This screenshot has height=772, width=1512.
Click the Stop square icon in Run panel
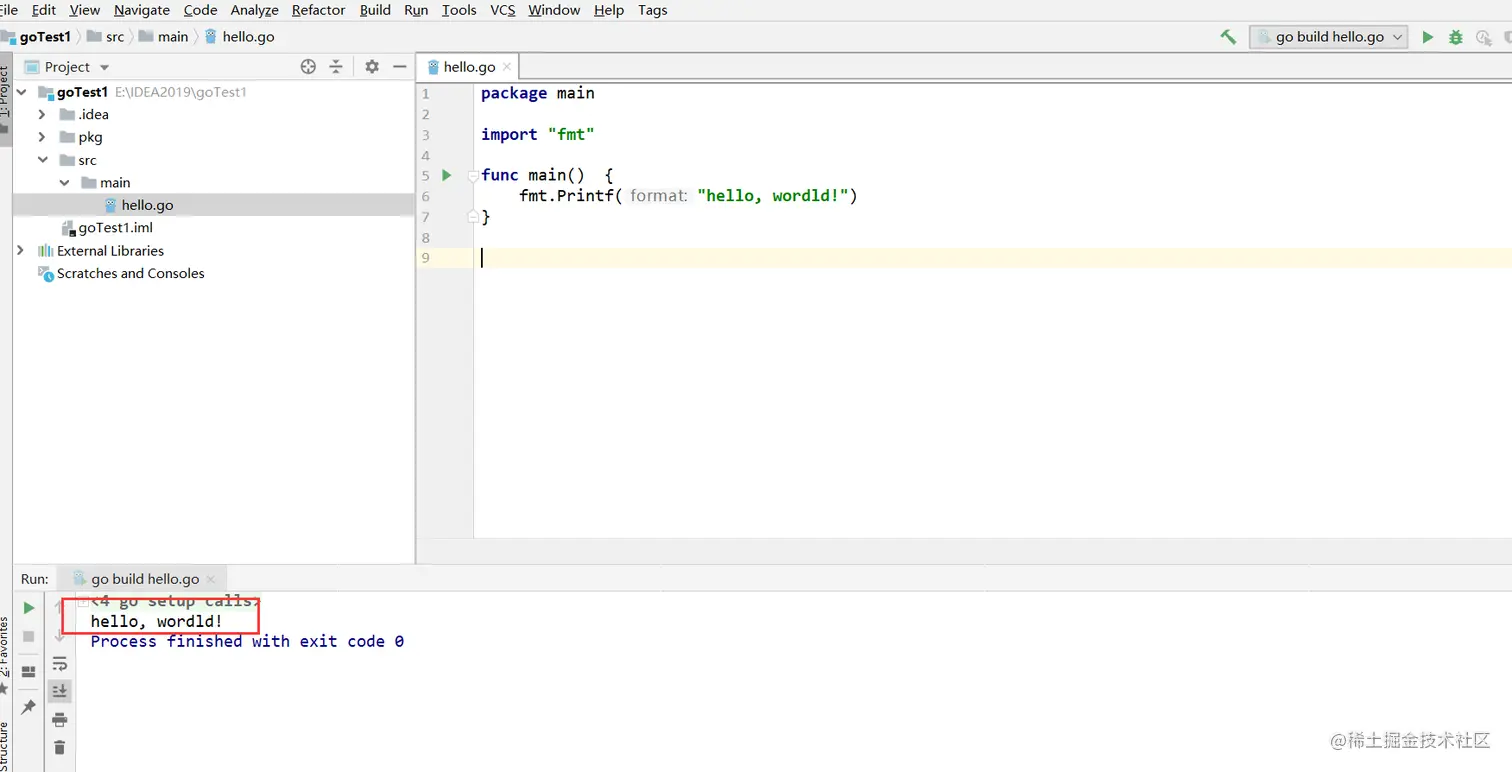pyautogui.click(x=28, y=636)
